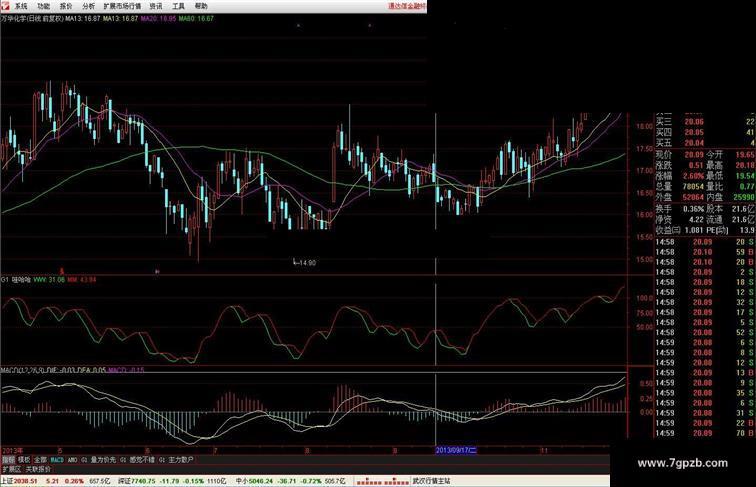Click the MACD parameters header label
This screenshot has width=756, height=487.
(21, 370)
